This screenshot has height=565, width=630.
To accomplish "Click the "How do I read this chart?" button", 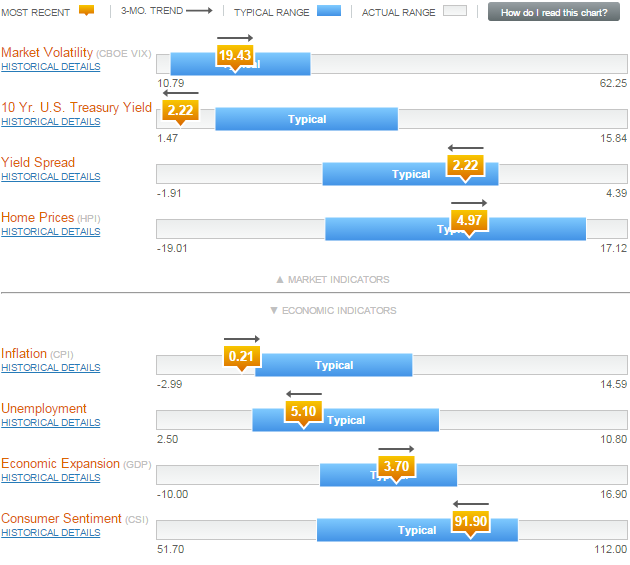I will [x=554, y=13].
